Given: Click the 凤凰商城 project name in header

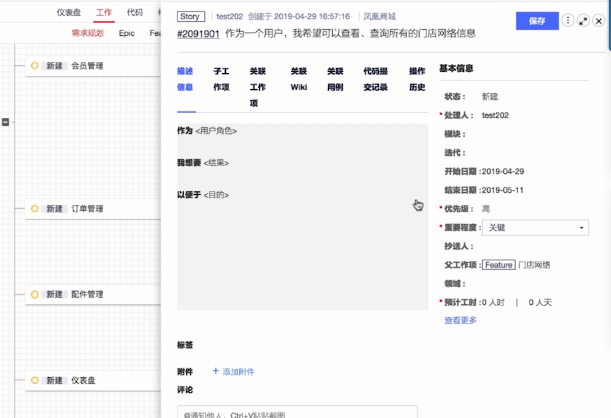Looking at the screenshot, I should (x=380, y=16).
